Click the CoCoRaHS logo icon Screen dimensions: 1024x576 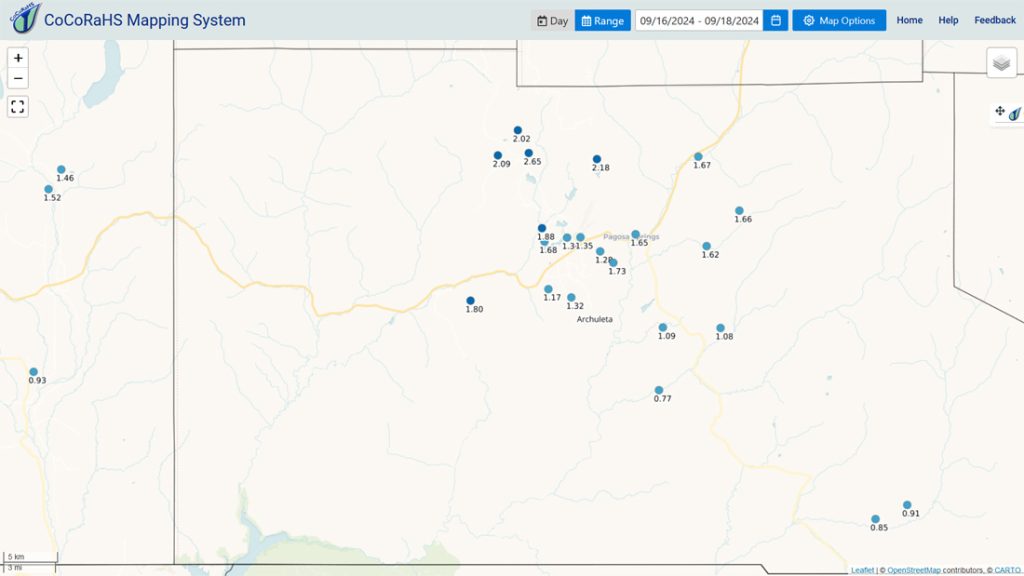click(x=25, y=18)
